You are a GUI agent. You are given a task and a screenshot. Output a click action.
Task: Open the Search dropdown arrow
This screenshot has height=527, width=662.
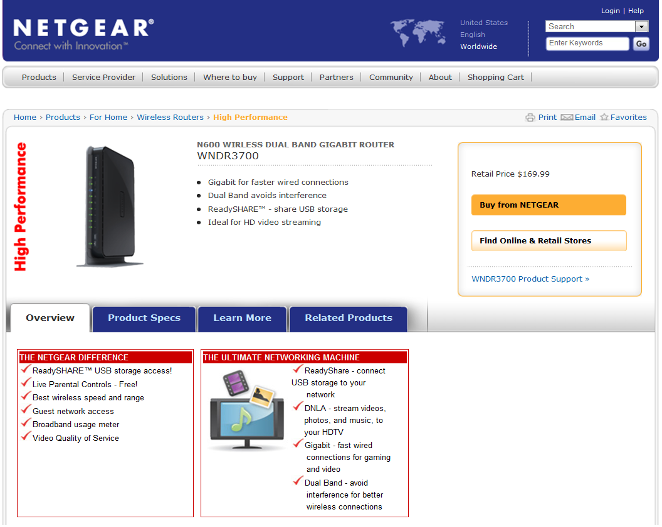(x=642, y=27)
